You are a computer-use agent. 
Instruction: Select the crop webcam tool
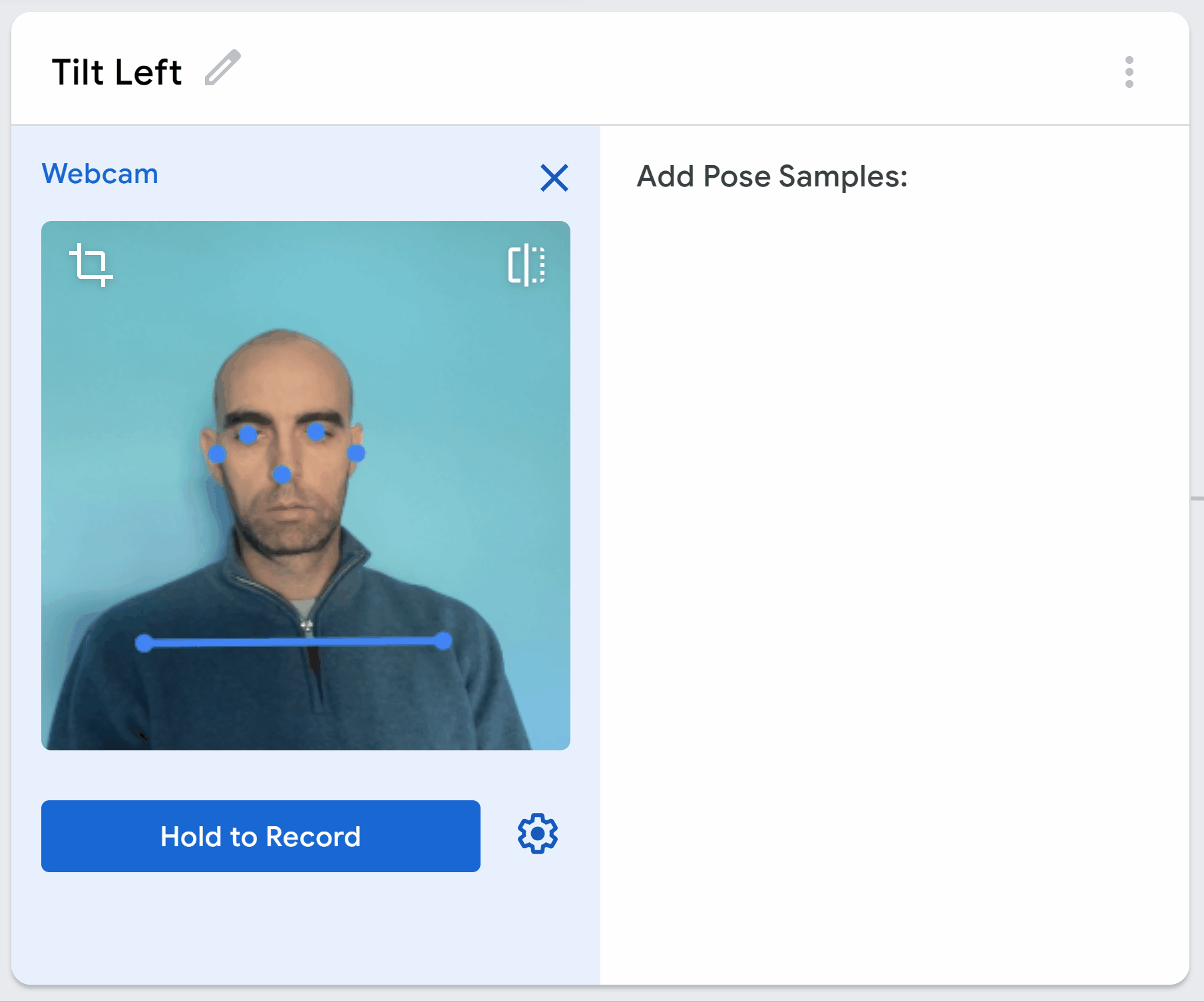(91, 264)
